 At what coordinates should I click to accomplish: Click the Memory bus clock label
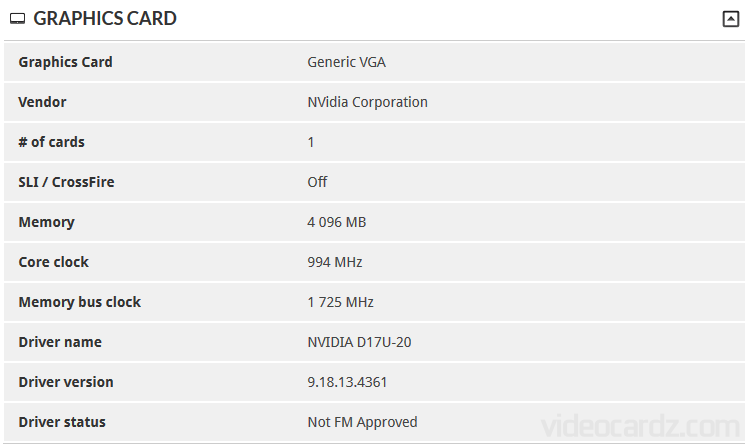click(80, 302)
